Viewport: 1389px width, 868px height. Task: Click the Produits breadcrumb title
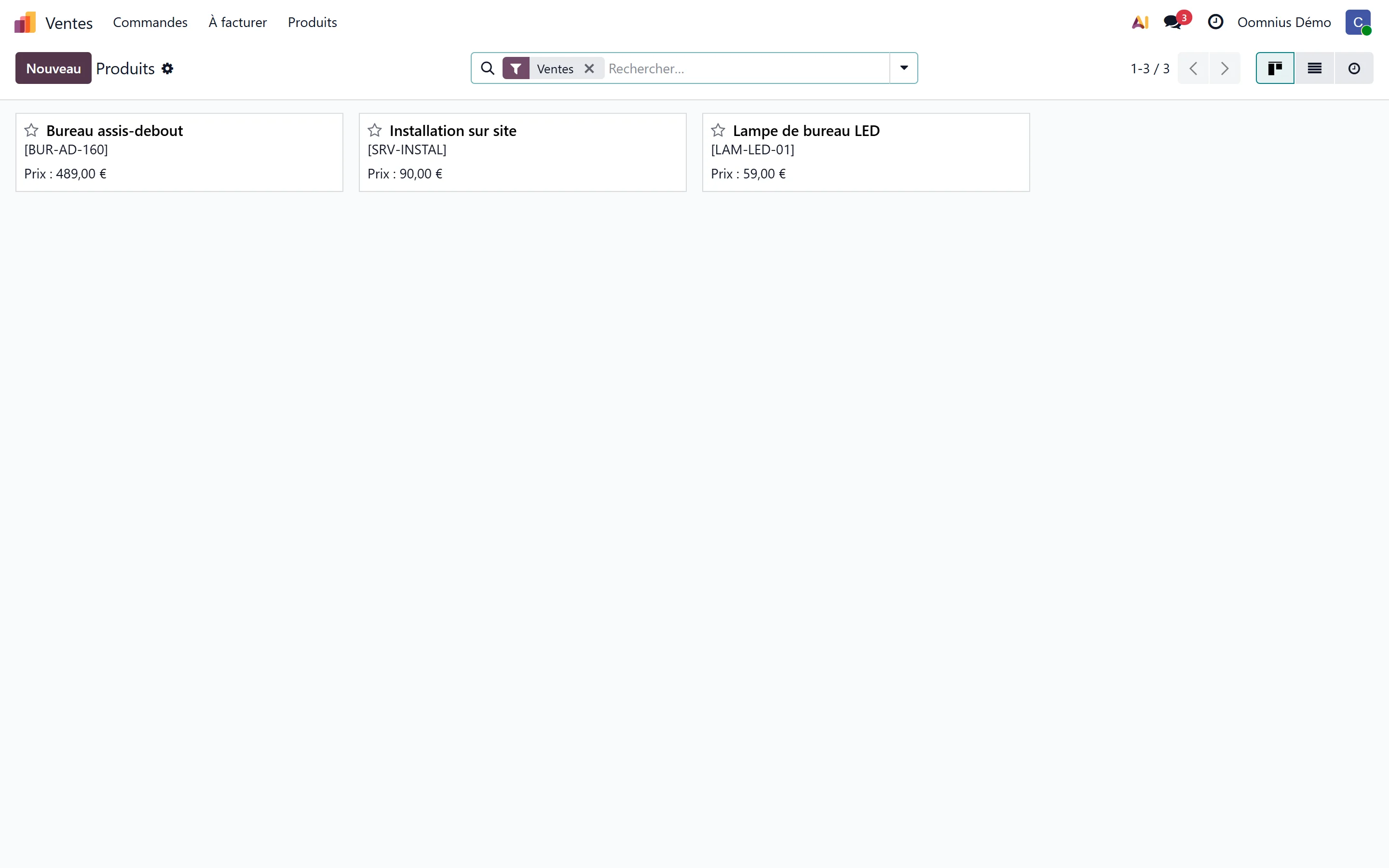[x=125, y=68]
